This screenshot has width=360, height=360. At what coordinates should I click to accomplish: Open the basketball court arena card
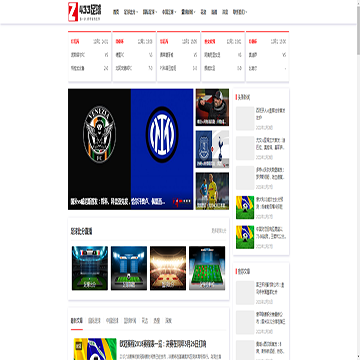(x=168, y=268)
